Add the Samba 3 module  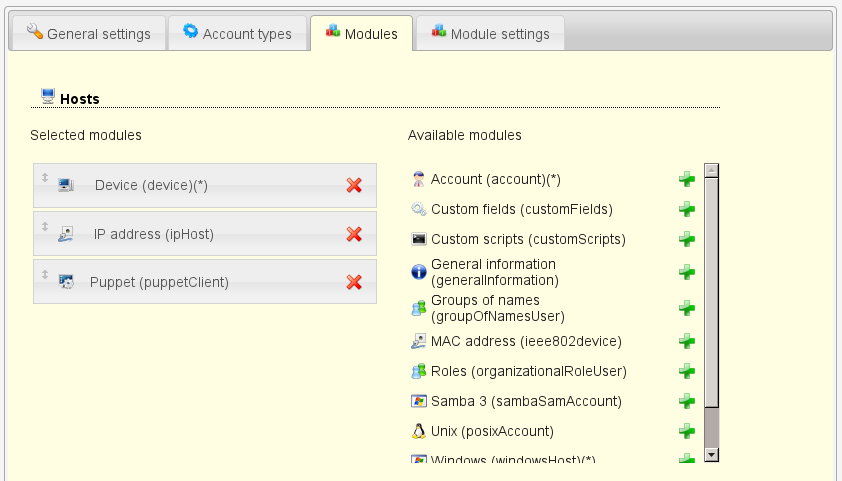pyautogui.click(x=687, y=401)
